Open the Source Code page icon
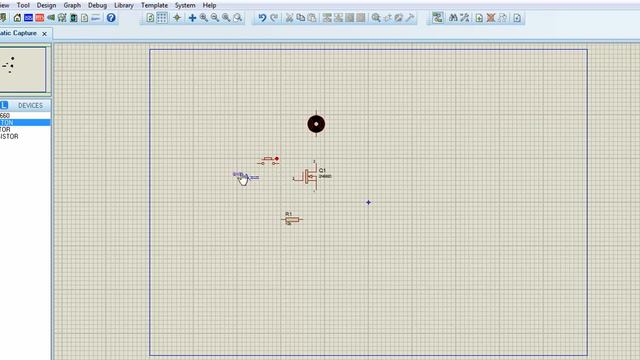The width and height of the screenshot is (640, 360). click(84, 18)
